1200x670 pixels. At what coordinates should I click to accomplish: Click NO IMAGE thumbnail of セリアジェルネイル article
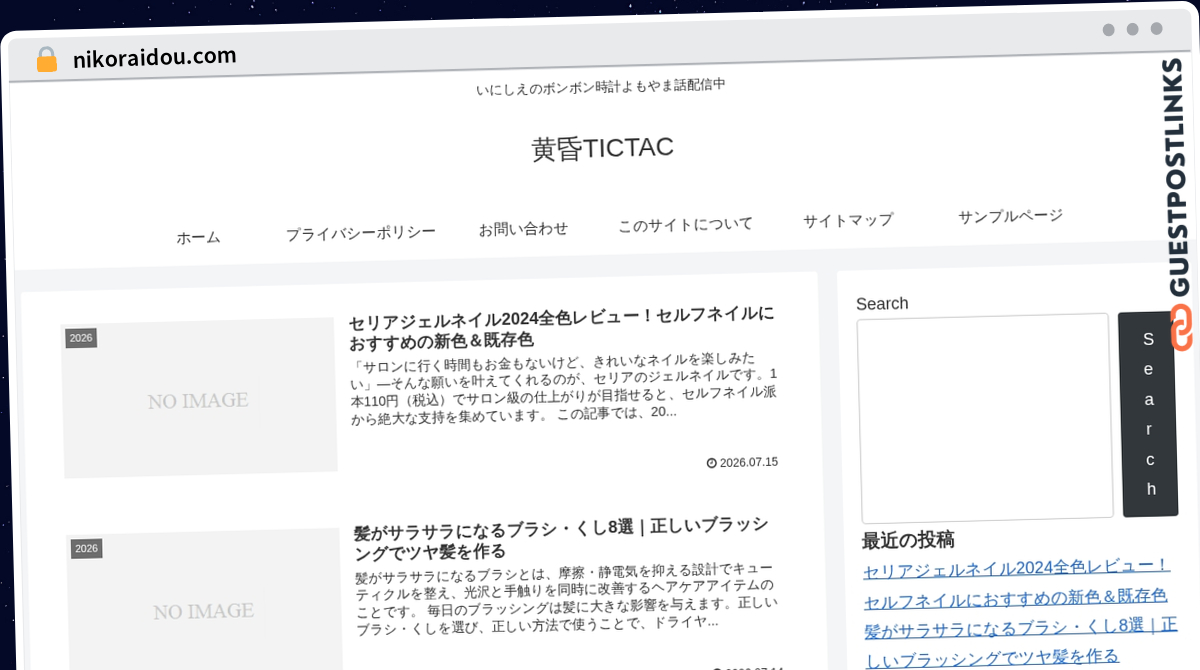(x=199, y=398)
